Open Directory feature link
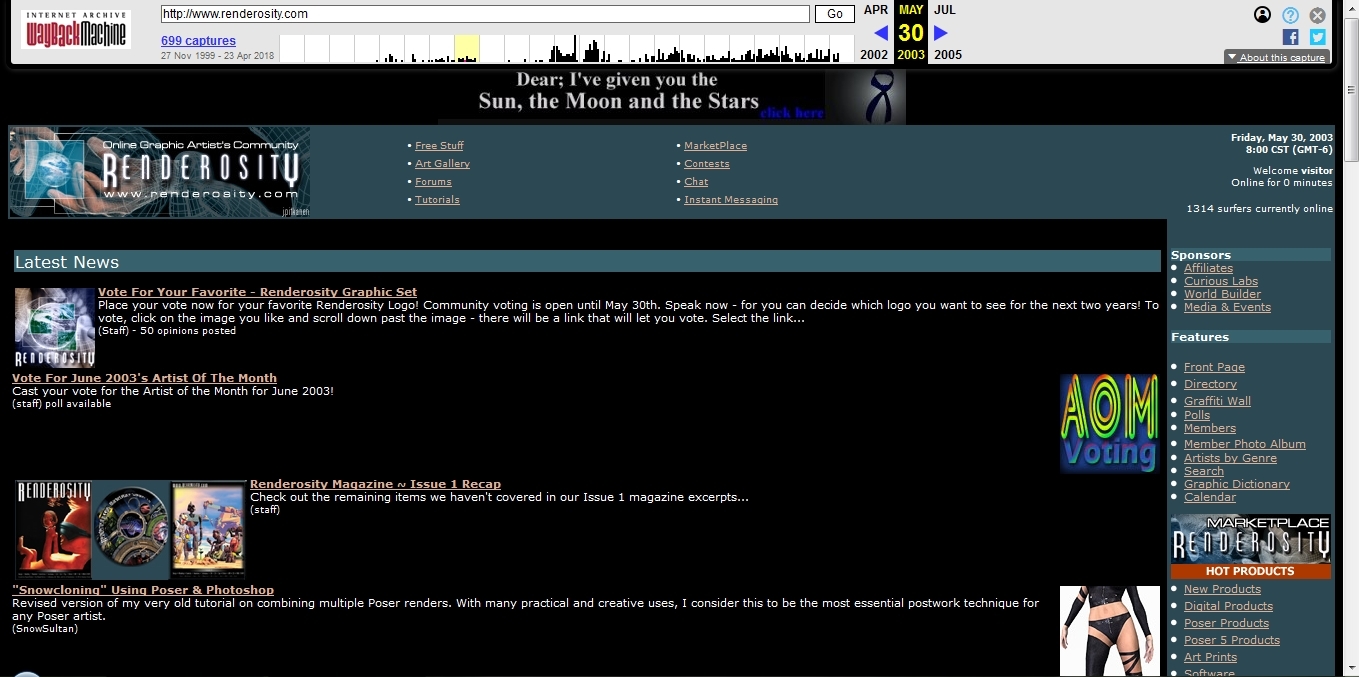1359x677 pixels. click(x=1210, y=384)
